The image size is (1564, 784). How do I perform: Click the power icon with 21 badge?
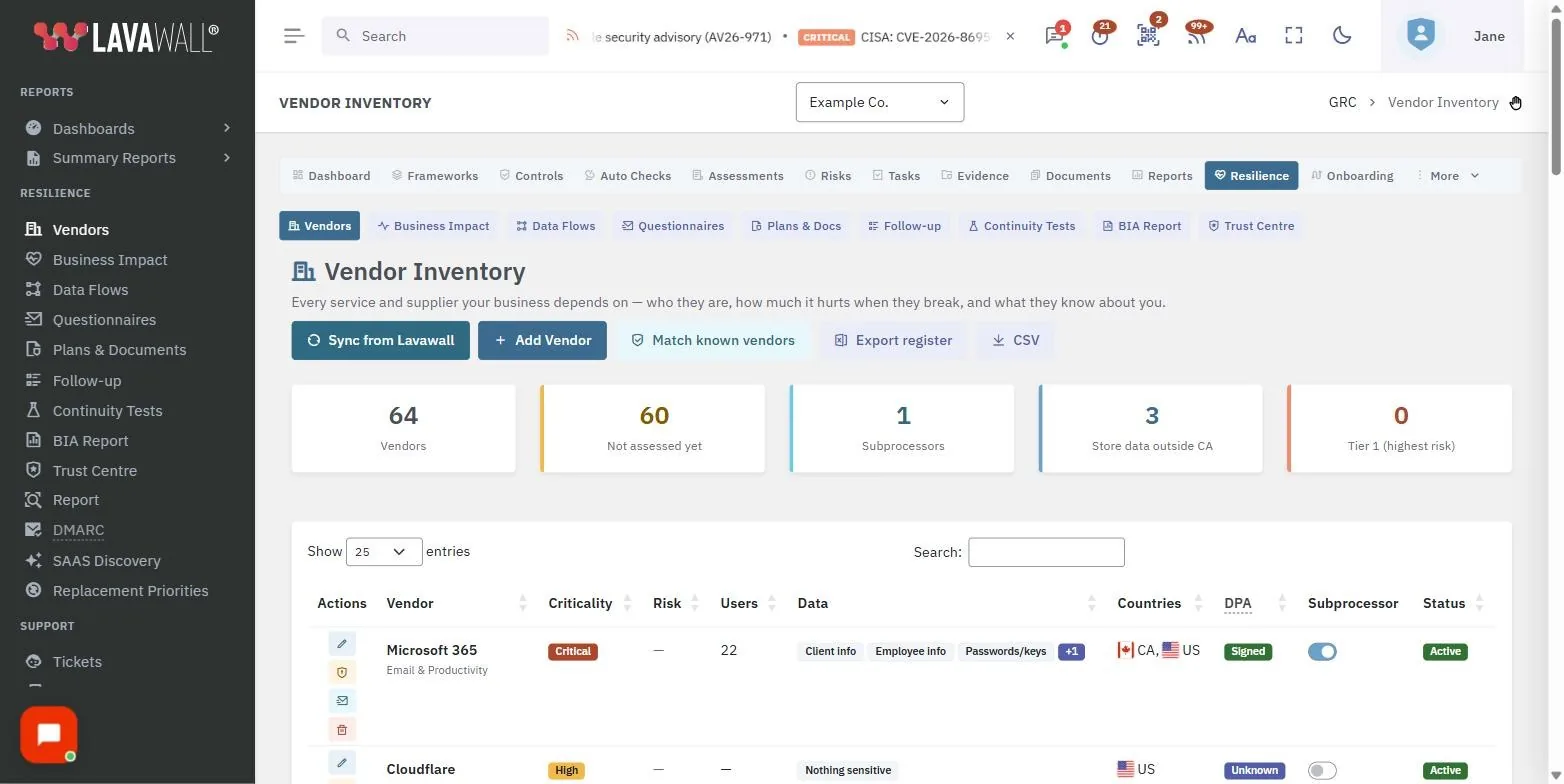point(1100,36)
